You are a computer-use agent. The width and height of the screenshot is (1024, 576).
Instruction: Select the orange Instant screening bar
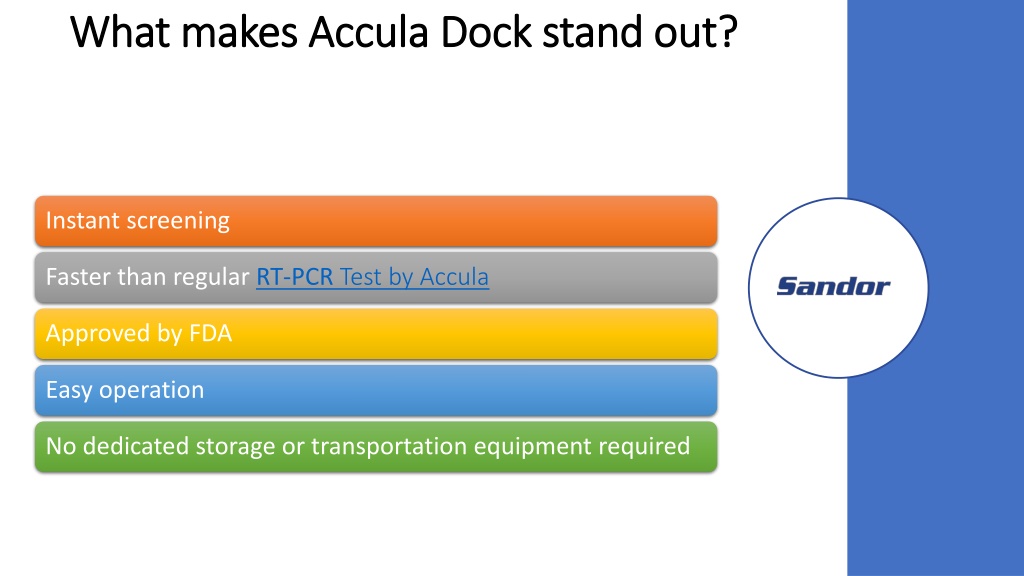tap(376, 221)
